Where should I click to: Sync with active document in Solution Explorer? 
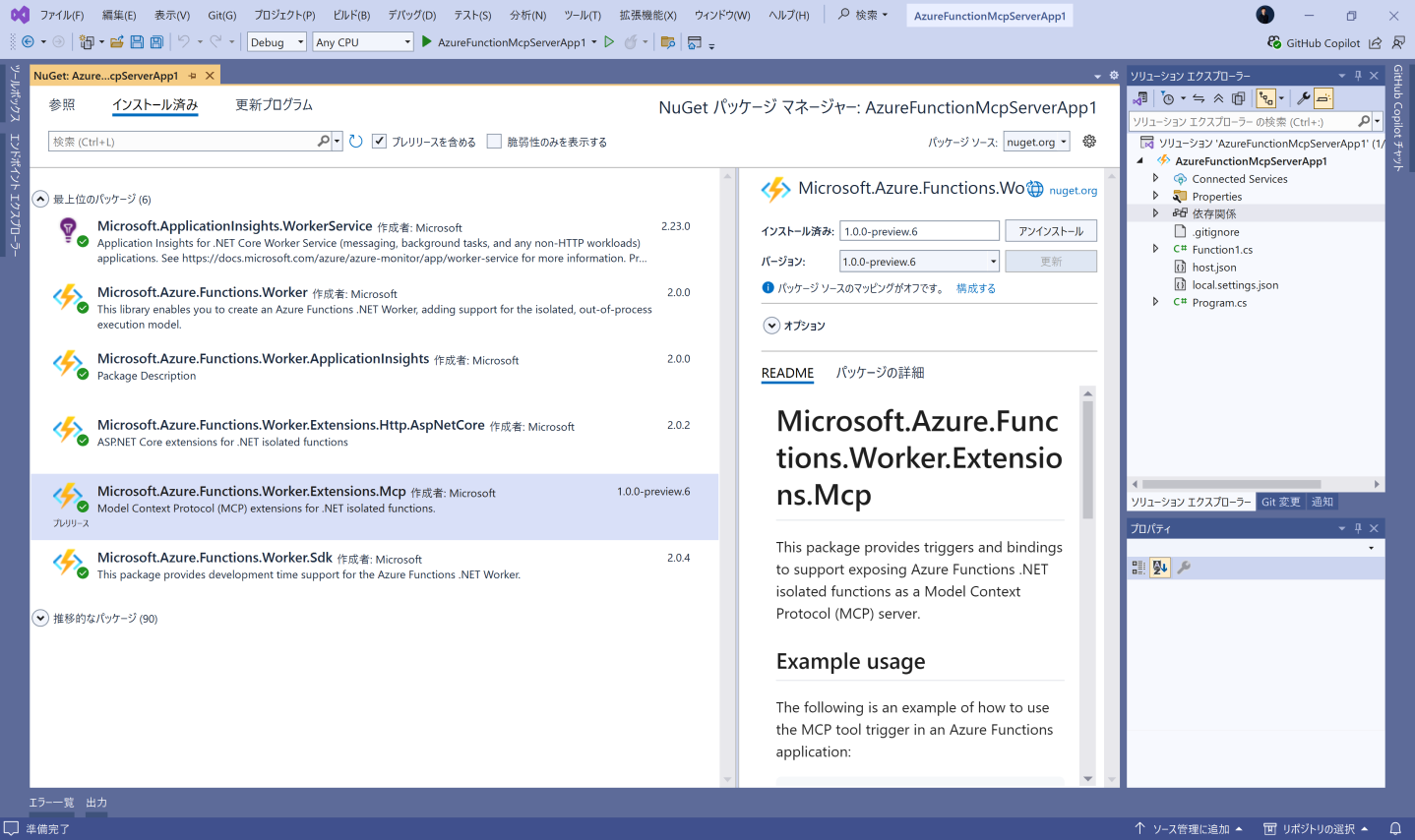coord(1199,98)
